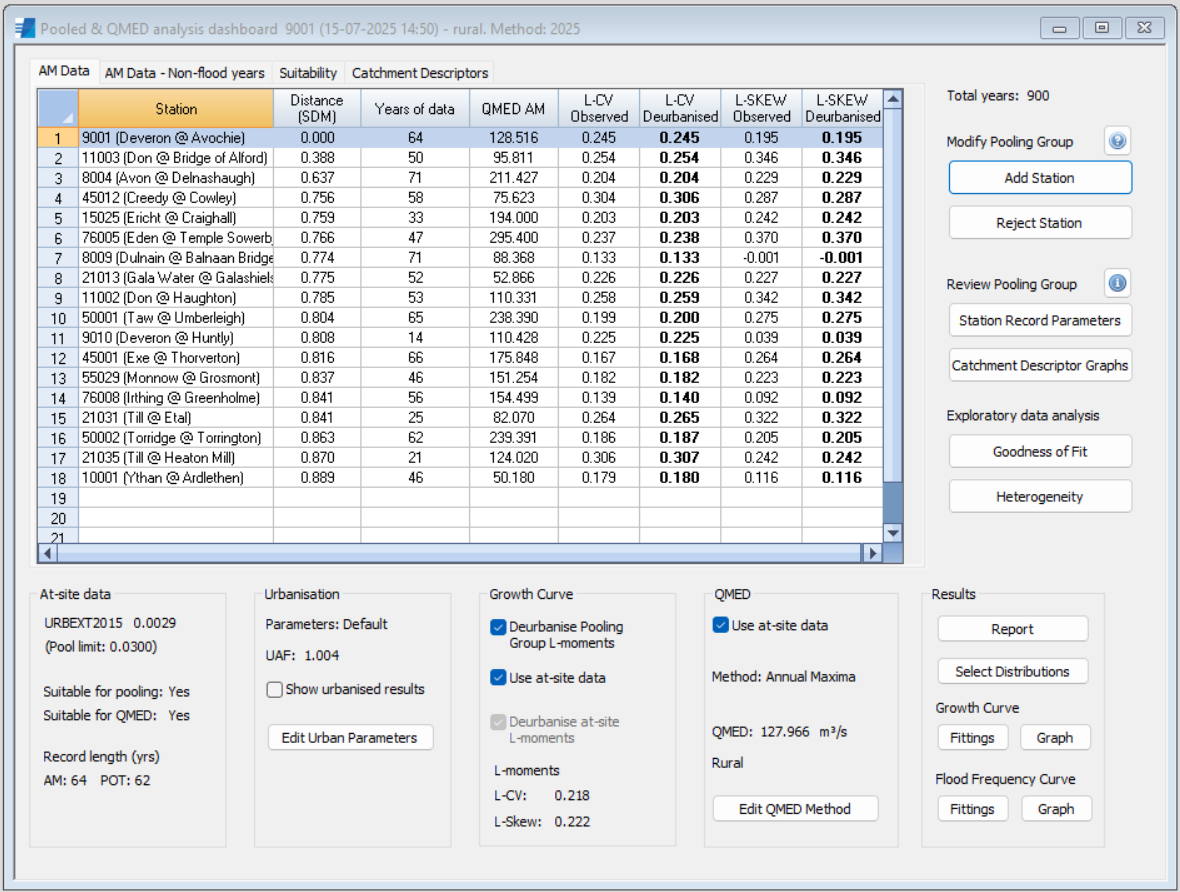The width and height of the screenshot is (1180, 892).
Task: Sort by the Station column header
Action: [175, 109]
